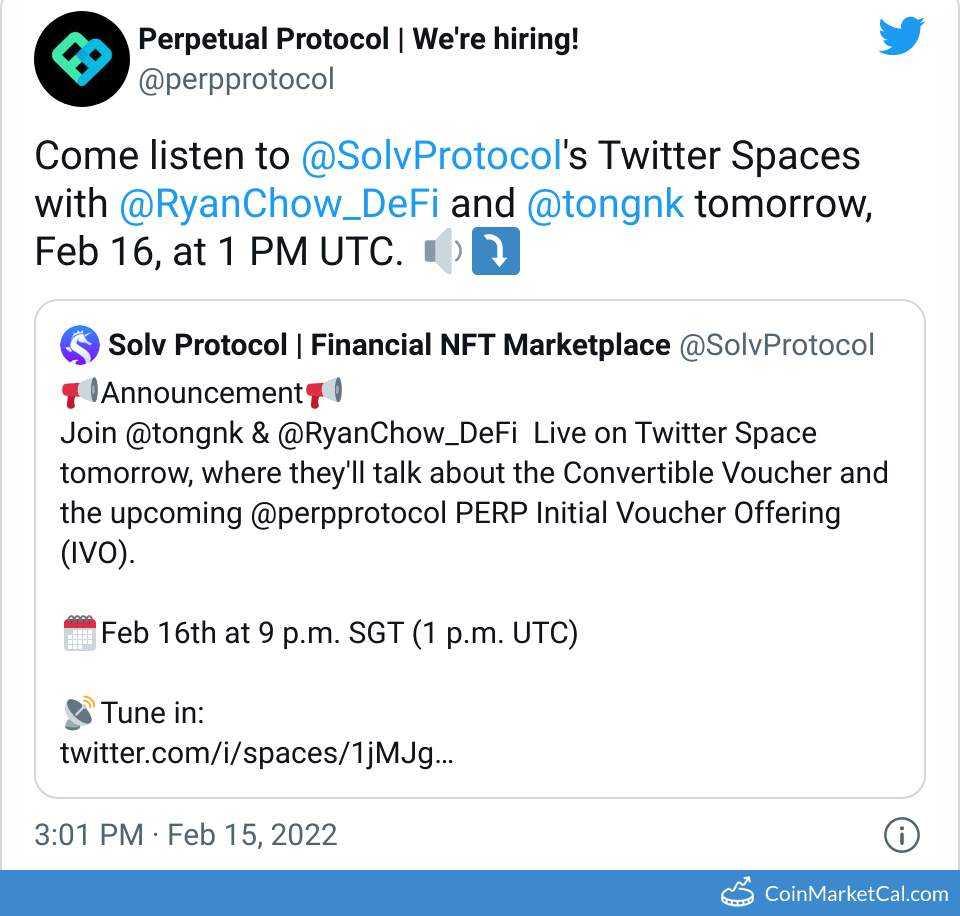Open the CoinMarketCal.com watermark link
Image resolution: width=960 pixels, height=916 pixels.
857,893
